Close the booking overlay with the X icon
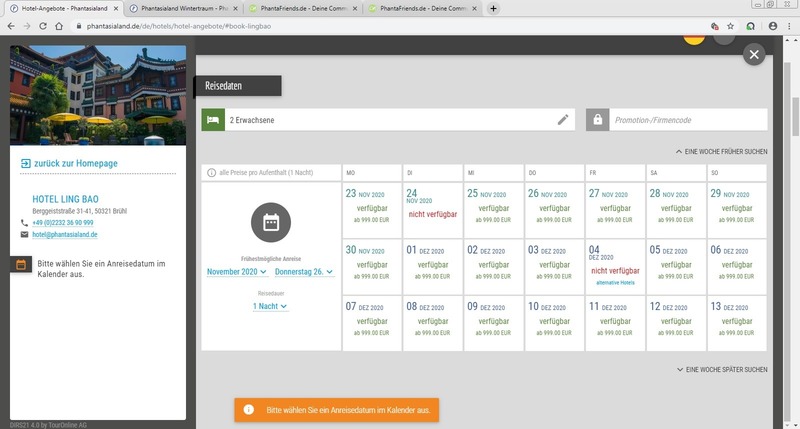800x429 pixels. tap(754, 54)
